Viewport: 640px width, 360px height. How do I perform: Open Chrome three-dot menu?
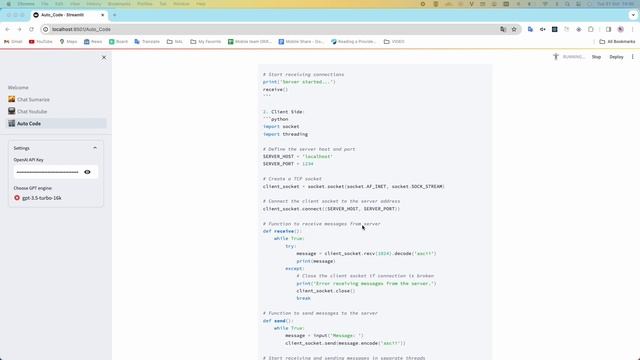click(633, 29)
